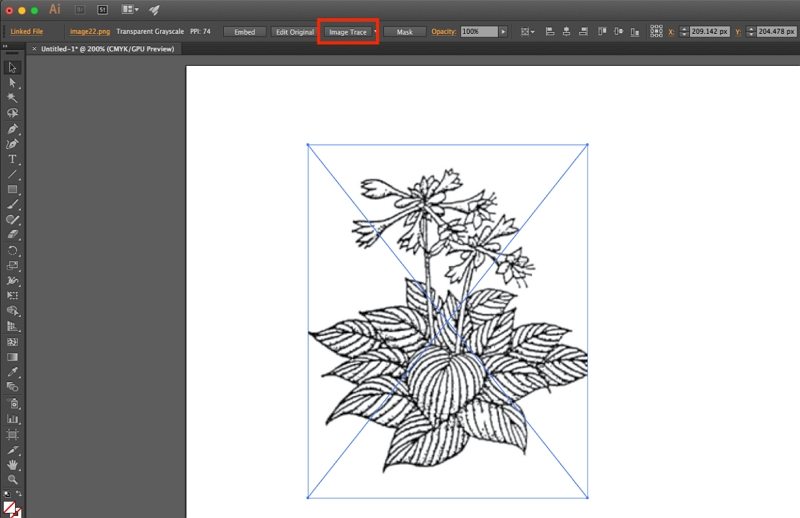Click the Mask button
The height and width of the screenshot is (518, 800).
pos(404,32)
